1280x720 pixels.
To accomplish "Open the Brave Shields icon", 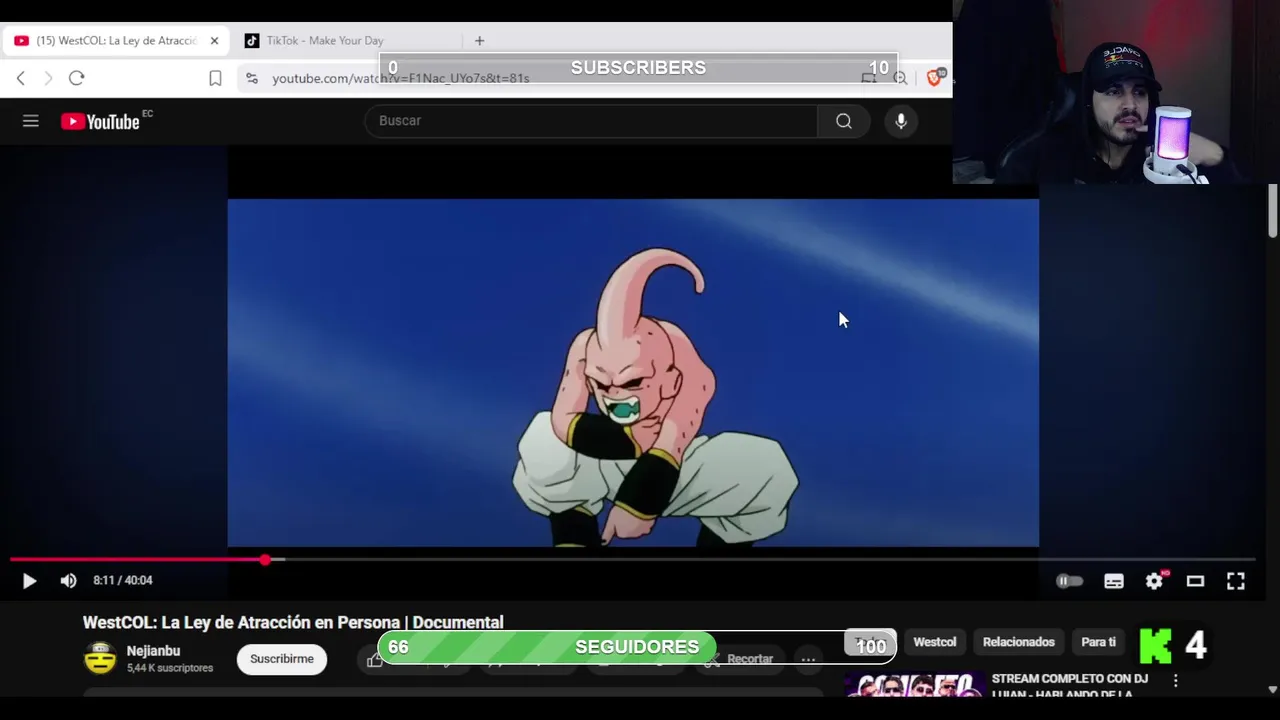I will (935, 77).
